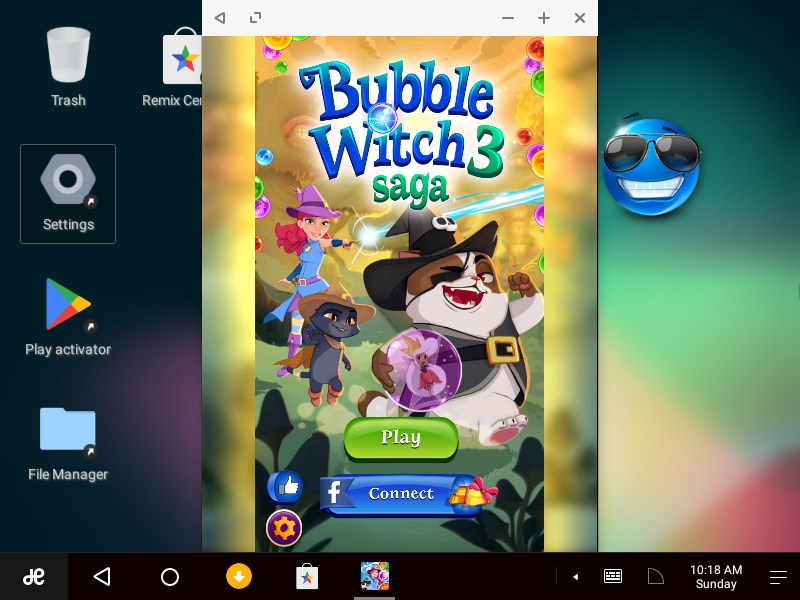Viewport: 800px width, 600px height.
Task: Select the Bubble Witch 3 taskbar icon
Action: tap(374, 576)
